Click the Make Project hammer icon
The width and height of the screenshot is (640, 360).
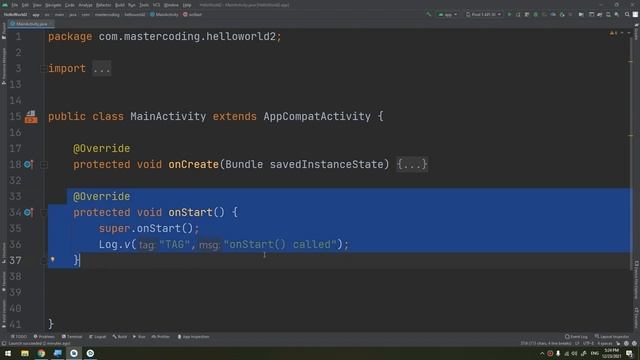tap(429, 14)
